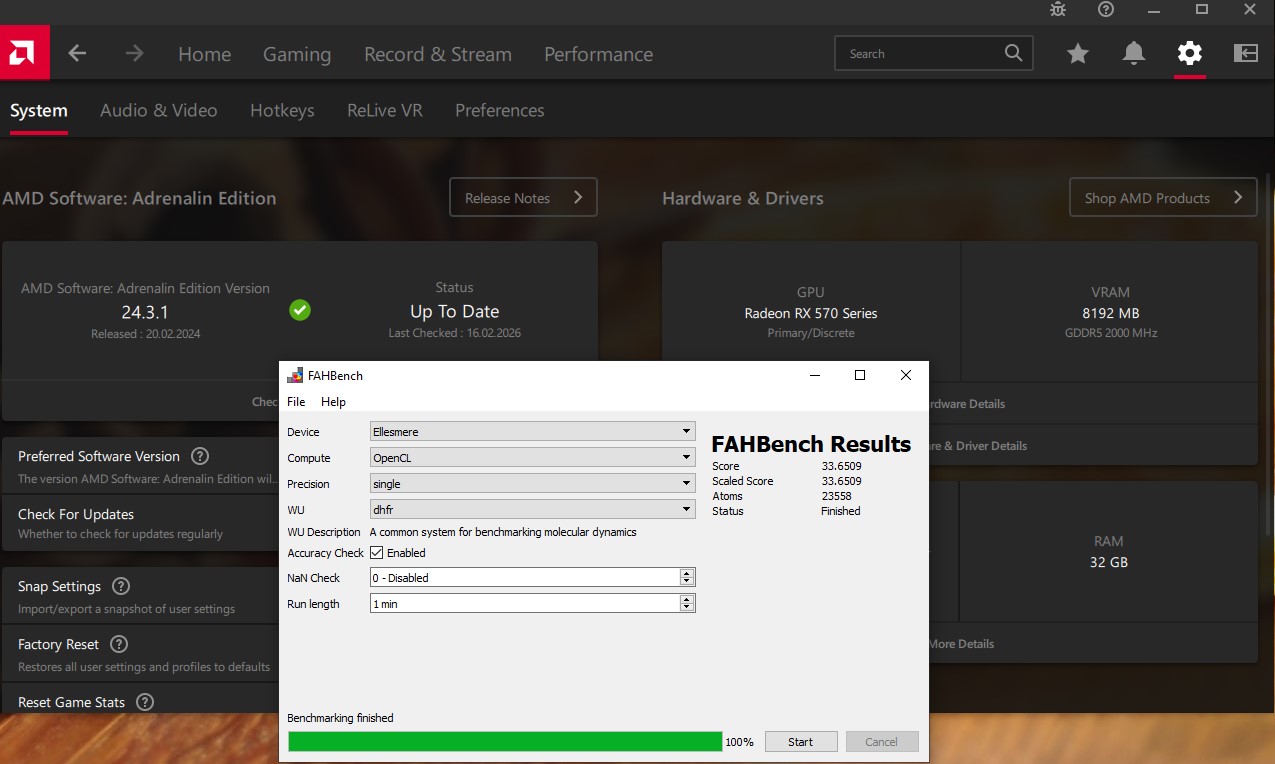
Task: Switch to the Hotkeys tab
Action: tap(282, 110)
